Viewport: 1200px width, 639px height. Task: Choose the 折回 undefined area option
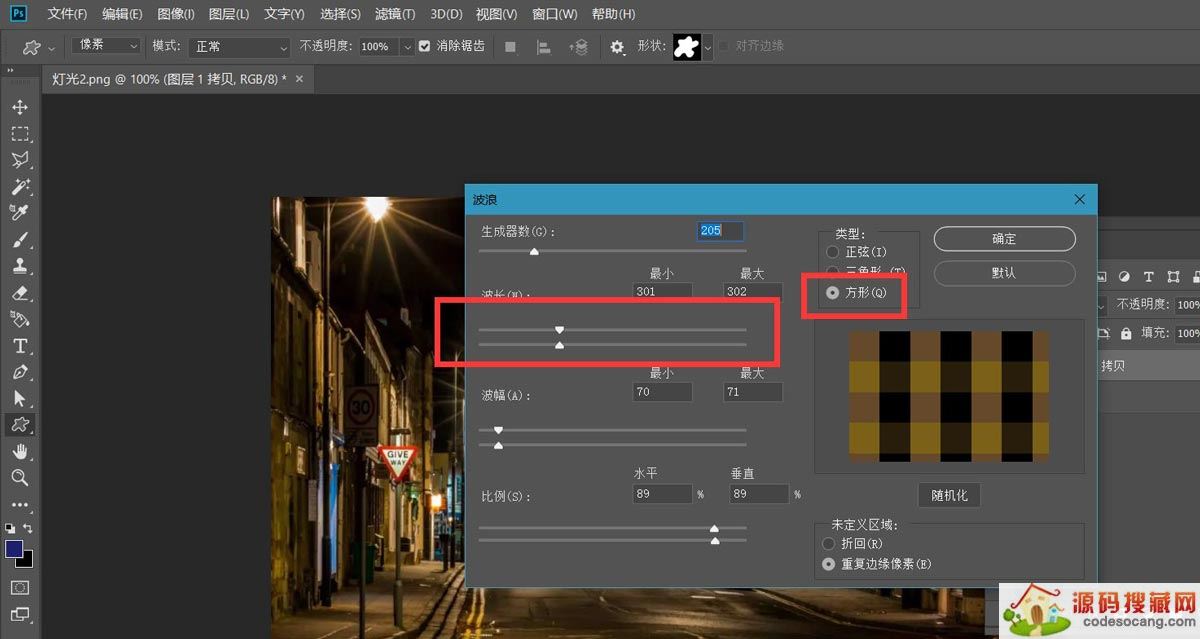click(x=828, y=544)
